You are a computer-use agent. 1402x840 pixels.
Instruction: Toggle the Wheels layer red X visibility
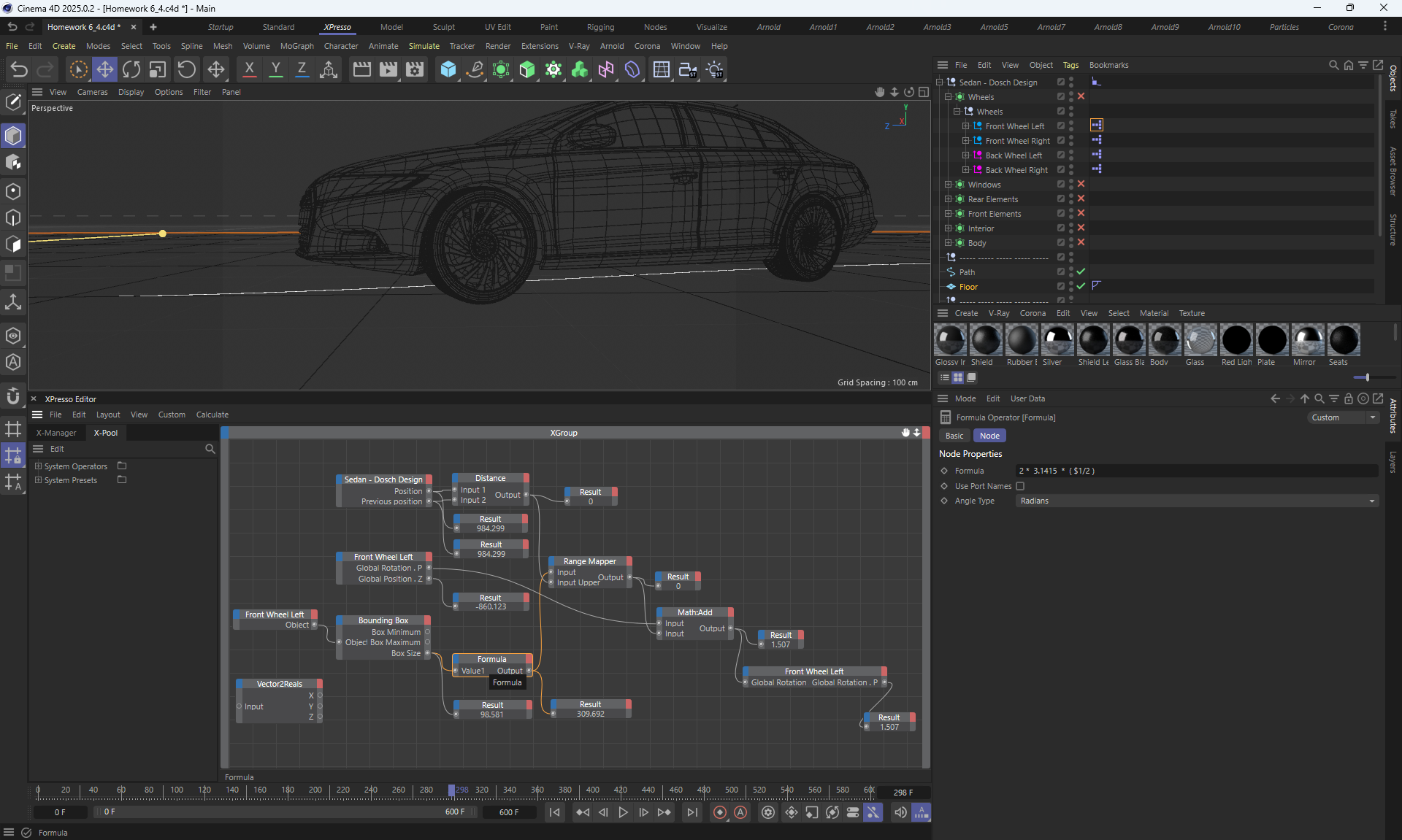tap(1081, 96)
